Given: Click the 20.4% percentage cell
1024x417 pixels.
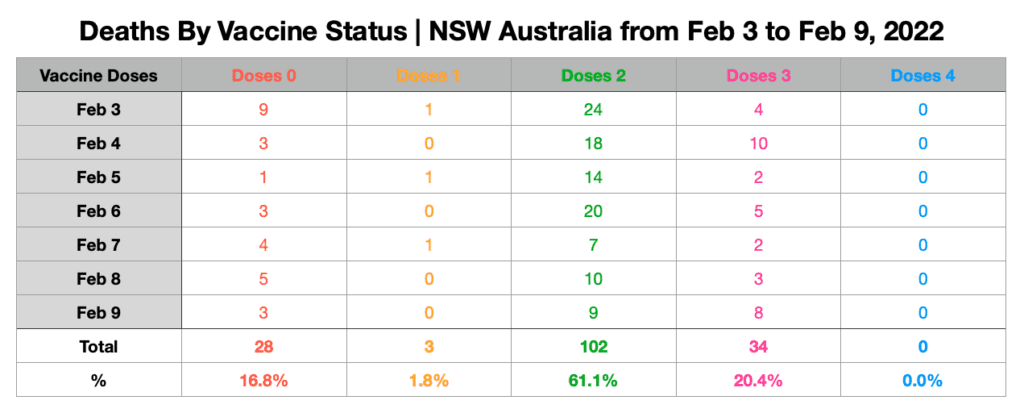Looking at the screenshot, I should (x=758, y=380).
